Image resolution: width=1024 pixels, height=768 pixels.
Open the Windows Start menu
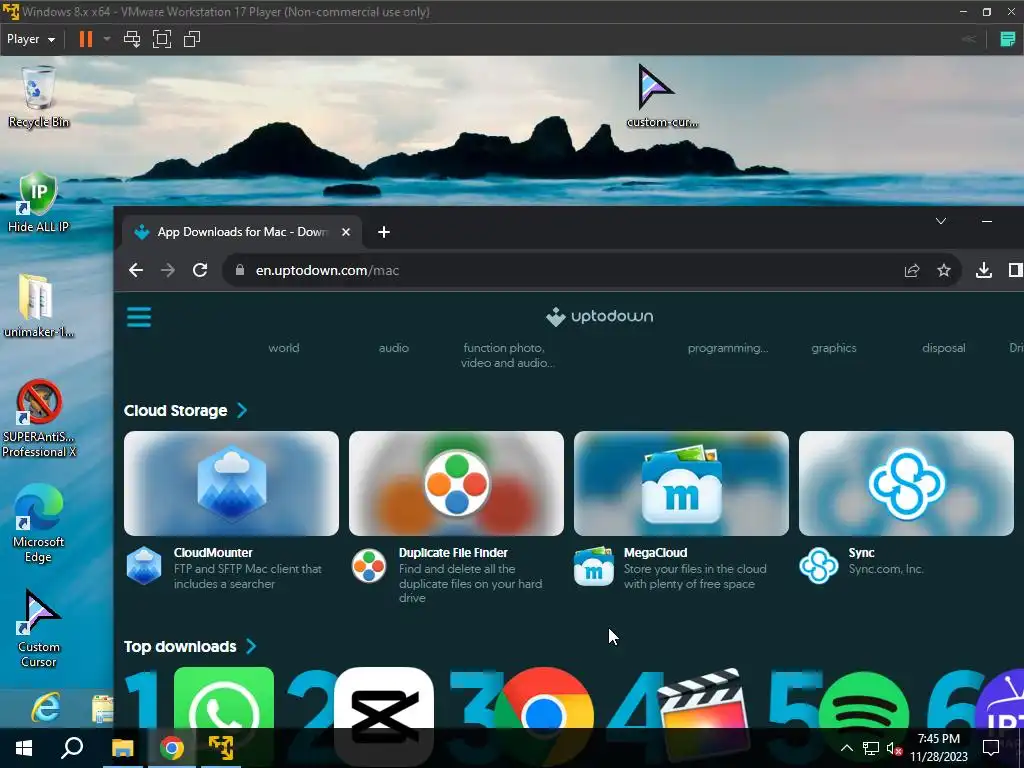[x=24, y=748]
